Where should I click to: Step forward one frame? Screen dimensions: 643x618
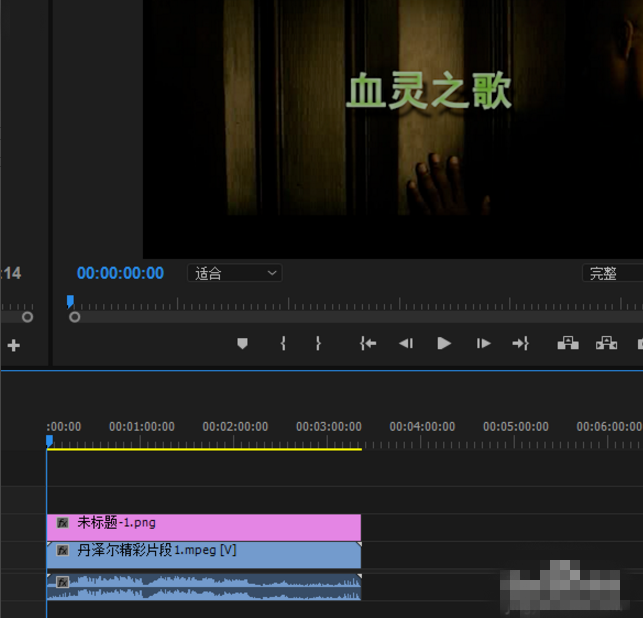(x=483, y=343)
